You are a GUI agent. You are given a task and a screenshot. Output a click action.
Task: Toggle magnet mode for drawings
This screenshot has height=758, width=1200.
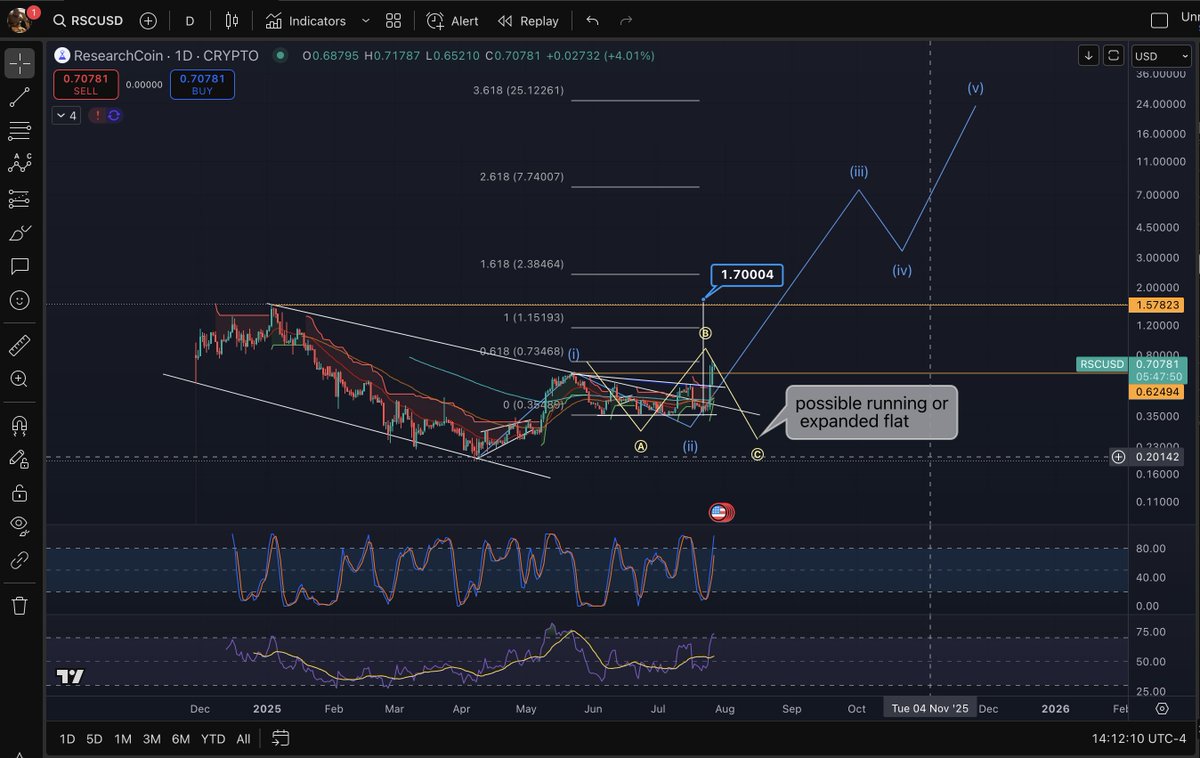tap(20, 425)
